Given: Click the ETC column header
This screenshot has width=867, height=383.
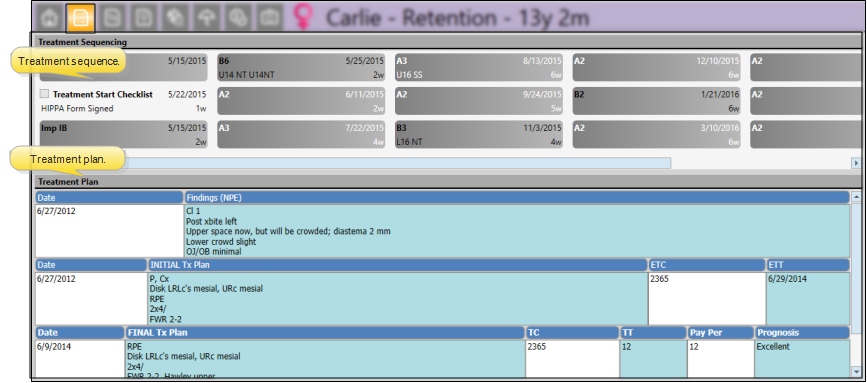Looking at the screenshot, I should [x=707, y=265].
